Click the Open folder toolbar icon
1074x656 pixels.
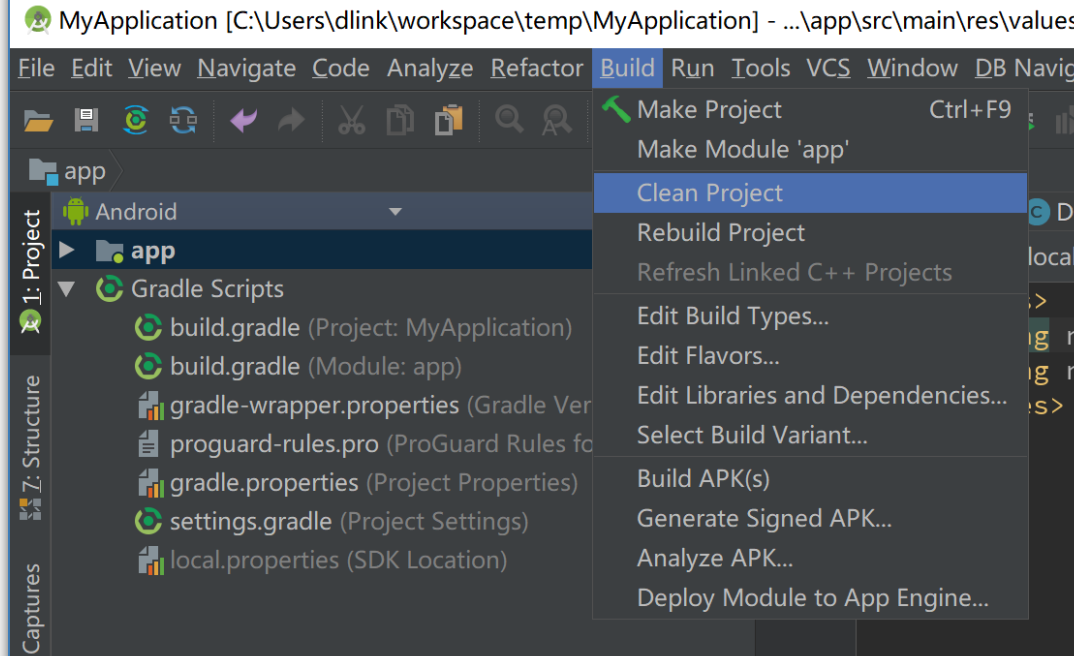click(38, 121)
